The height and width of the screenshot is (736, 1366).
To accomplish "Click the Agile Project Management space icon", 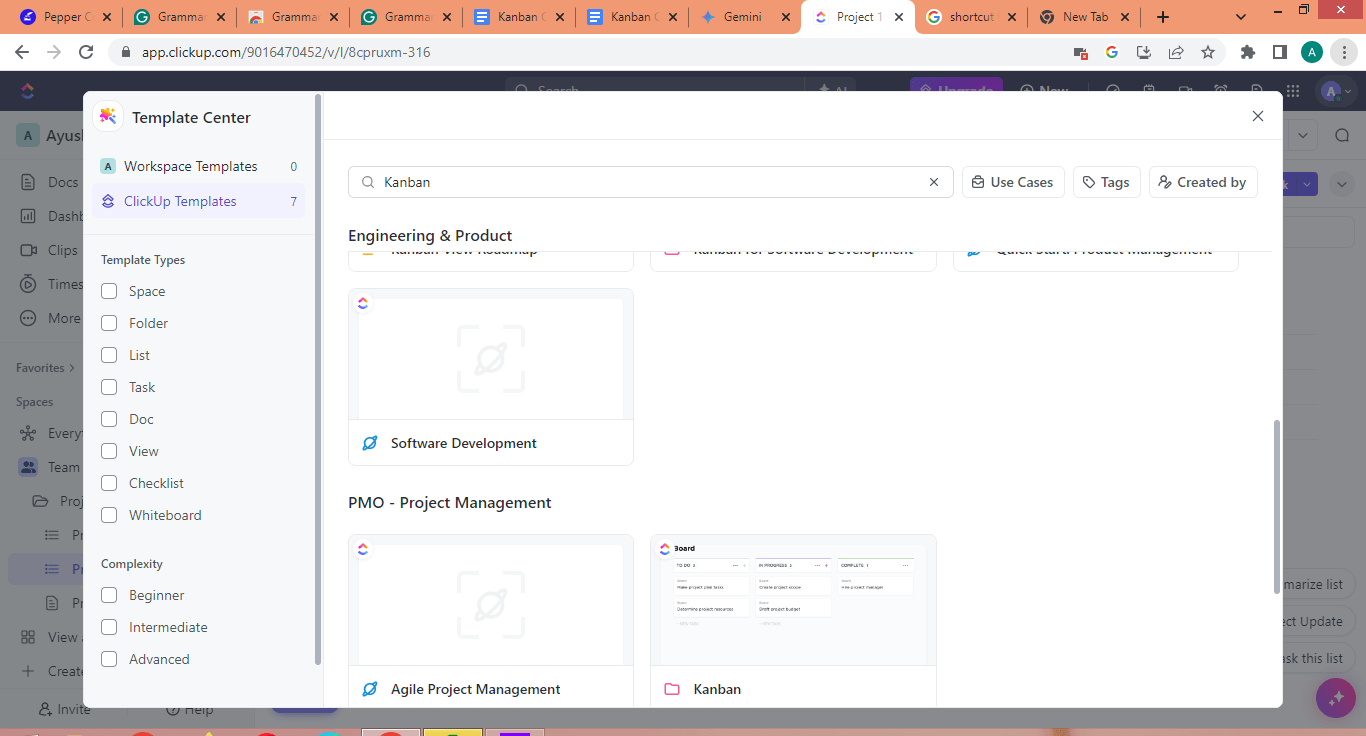I will coord(370,689).
